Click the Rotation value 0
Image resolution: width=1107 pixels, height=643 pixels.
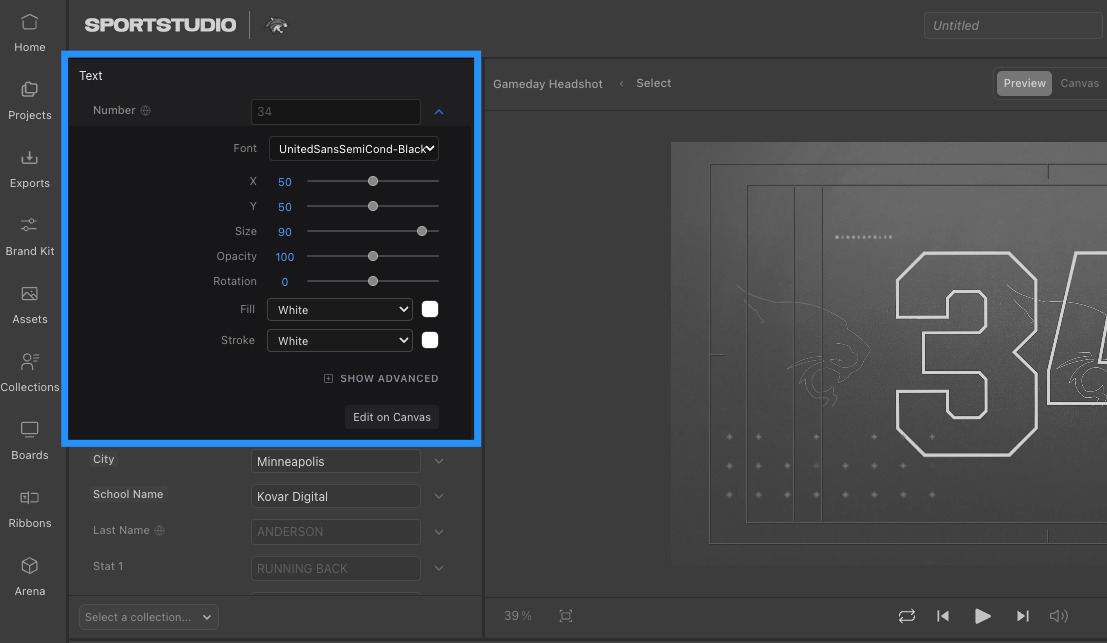(285, 282)
